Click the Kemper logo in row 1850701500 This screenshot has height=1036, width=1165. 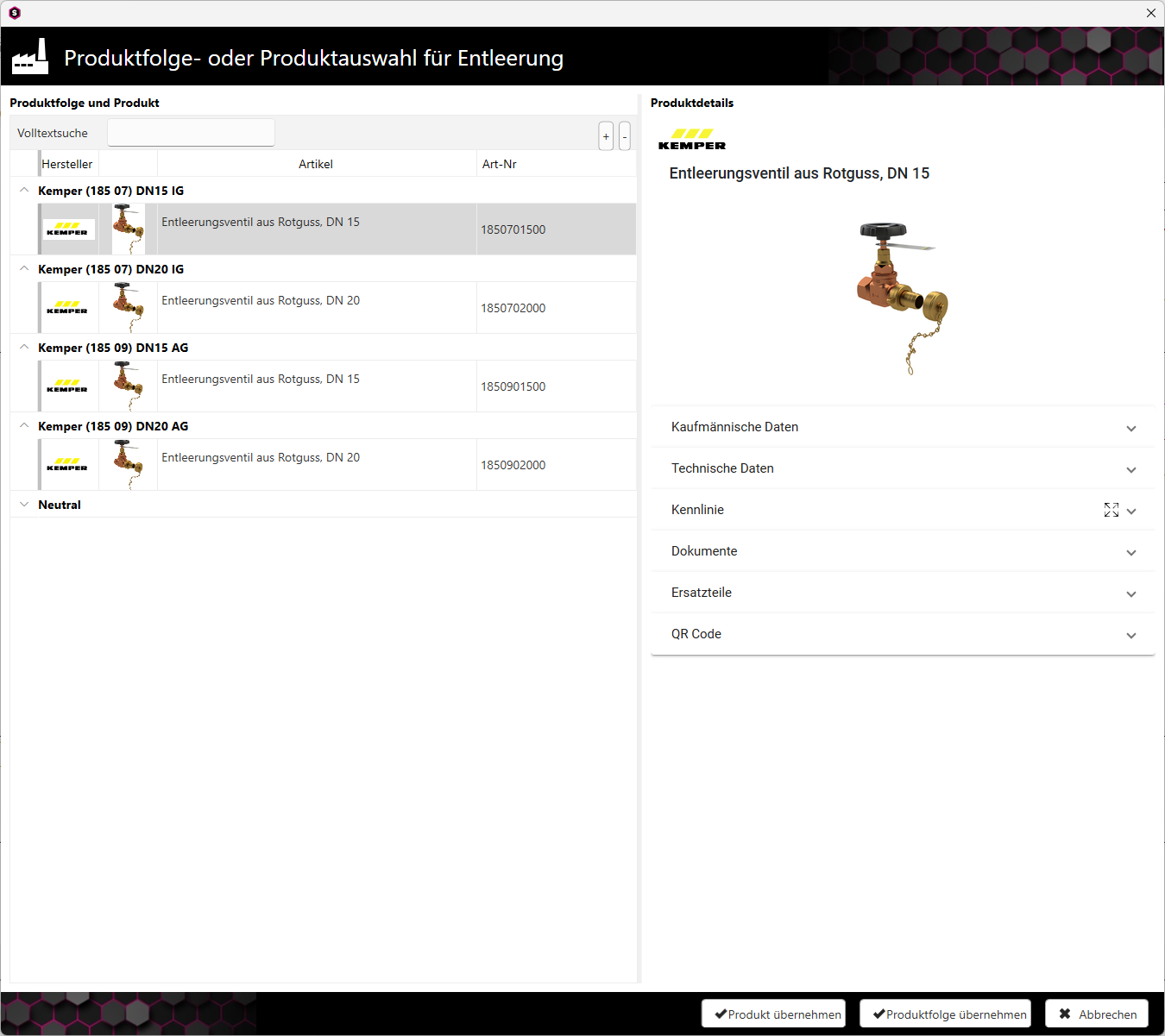tap(68, 229)
